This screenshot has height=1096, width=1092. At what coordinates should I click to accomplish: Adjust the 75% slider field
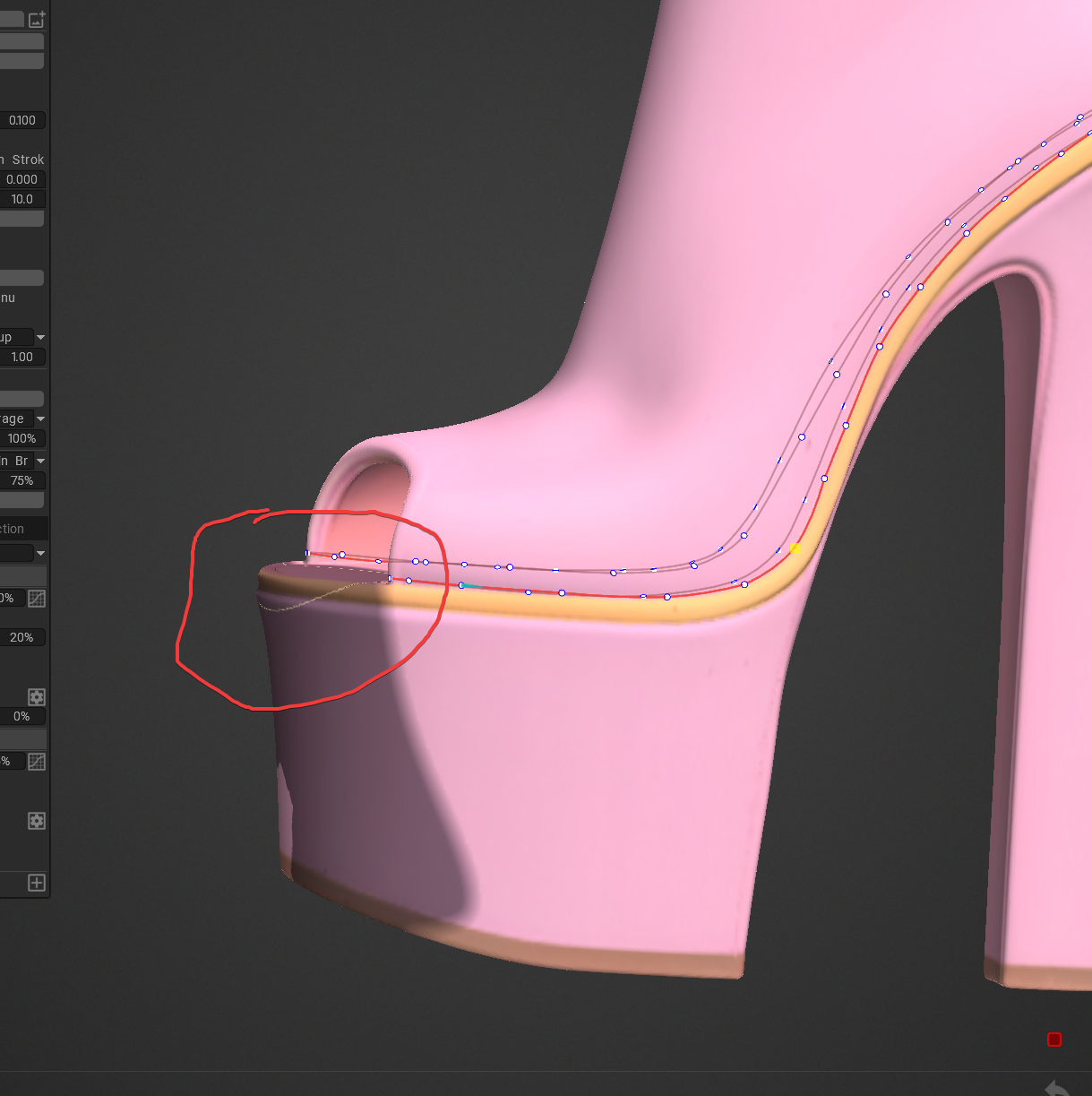pos(21,480)
